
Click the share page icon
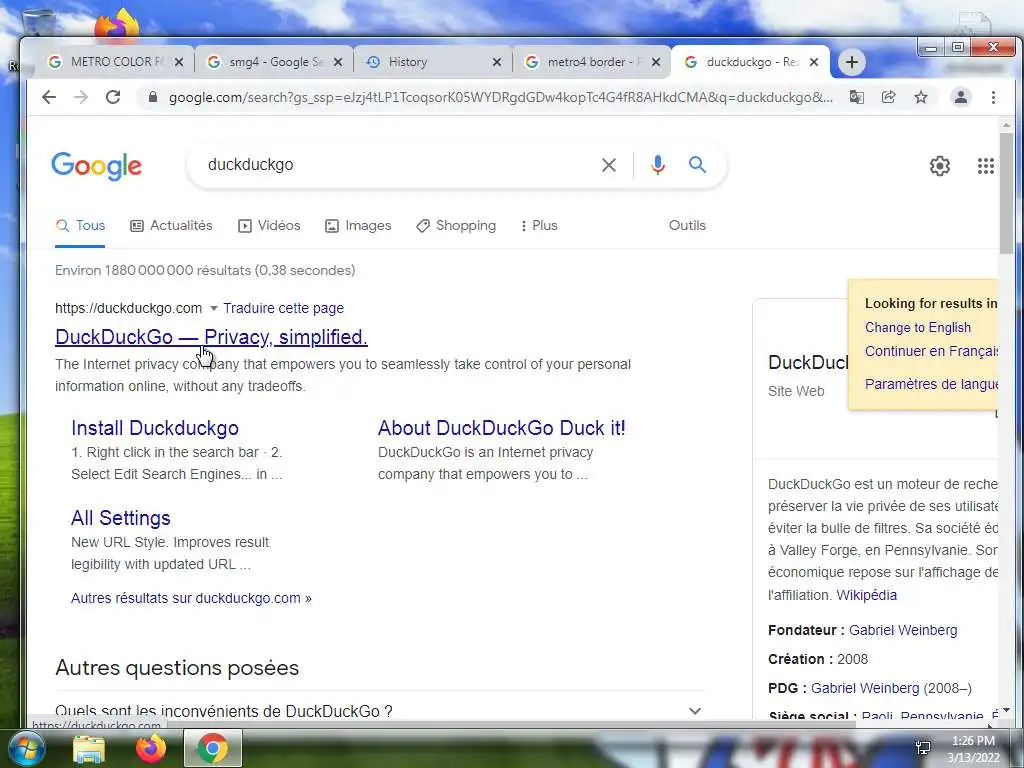pos(888,97)
